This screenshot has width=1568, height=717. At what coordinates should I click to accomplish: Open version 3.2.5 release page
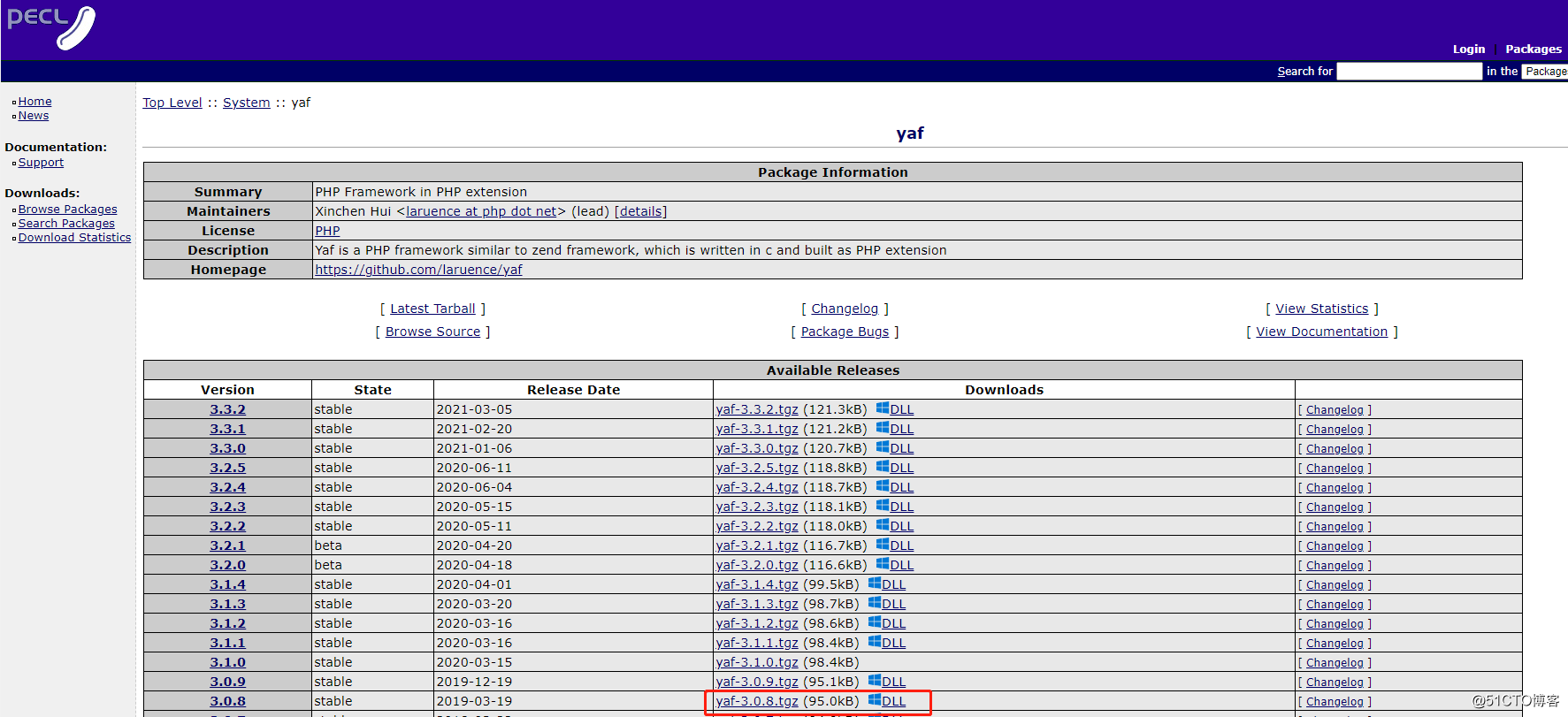point(227,468)
